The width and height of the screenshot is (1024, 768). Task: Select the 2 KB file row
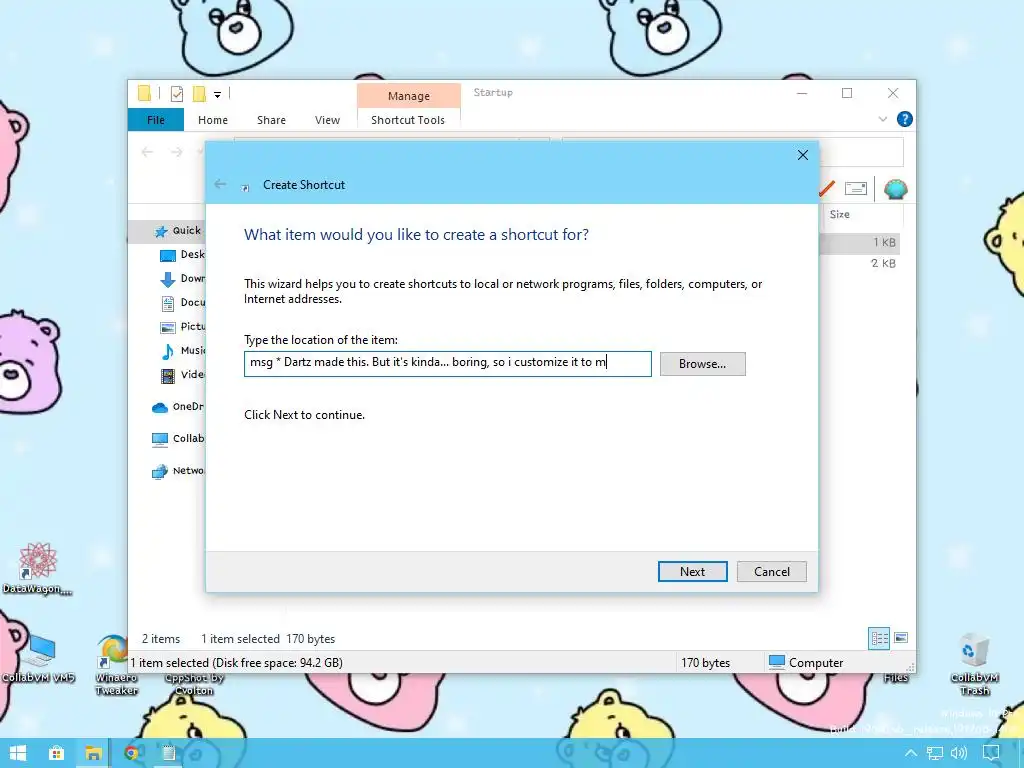[859, 263]
